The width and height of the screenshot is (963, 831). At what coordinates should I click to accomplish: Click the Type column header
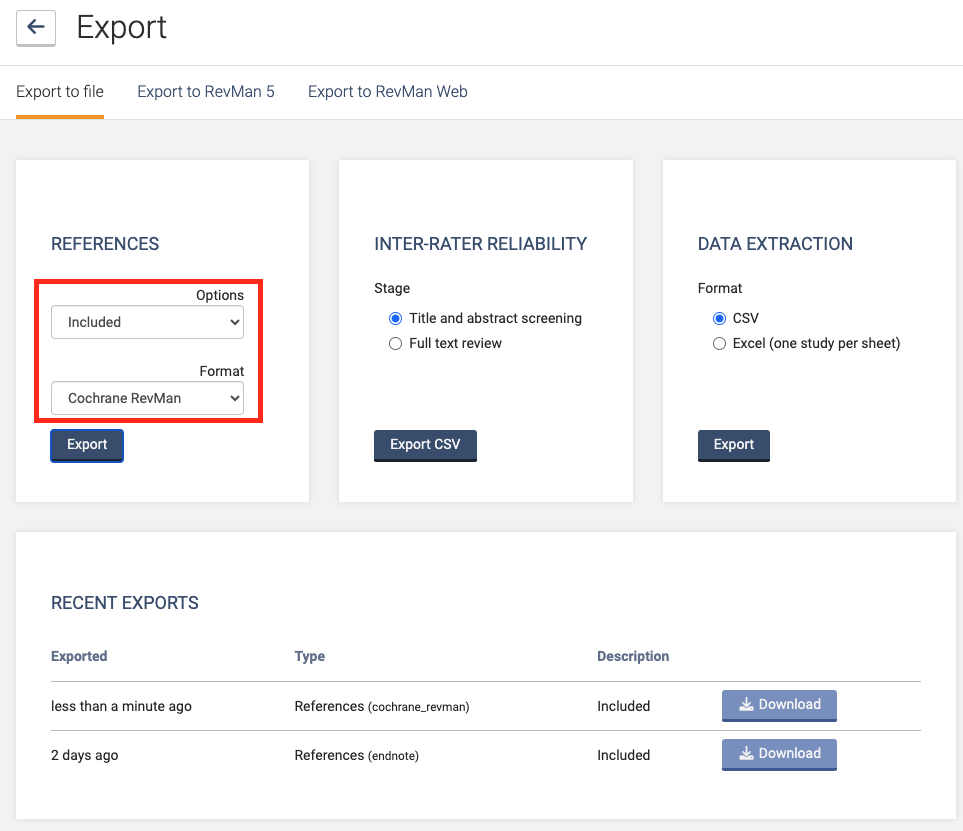click(310, 657)
